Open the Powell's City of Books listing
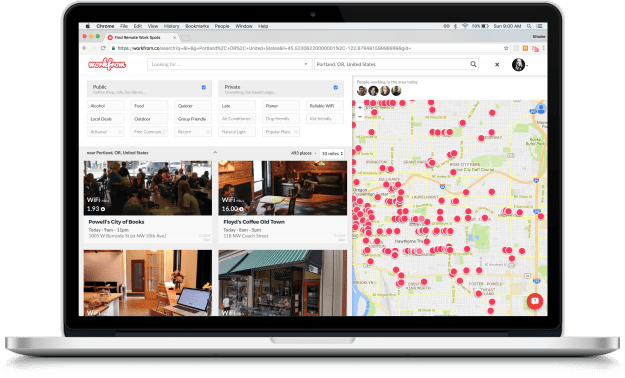The height and width of the screenshot is (378, 625). click(116, 222)
